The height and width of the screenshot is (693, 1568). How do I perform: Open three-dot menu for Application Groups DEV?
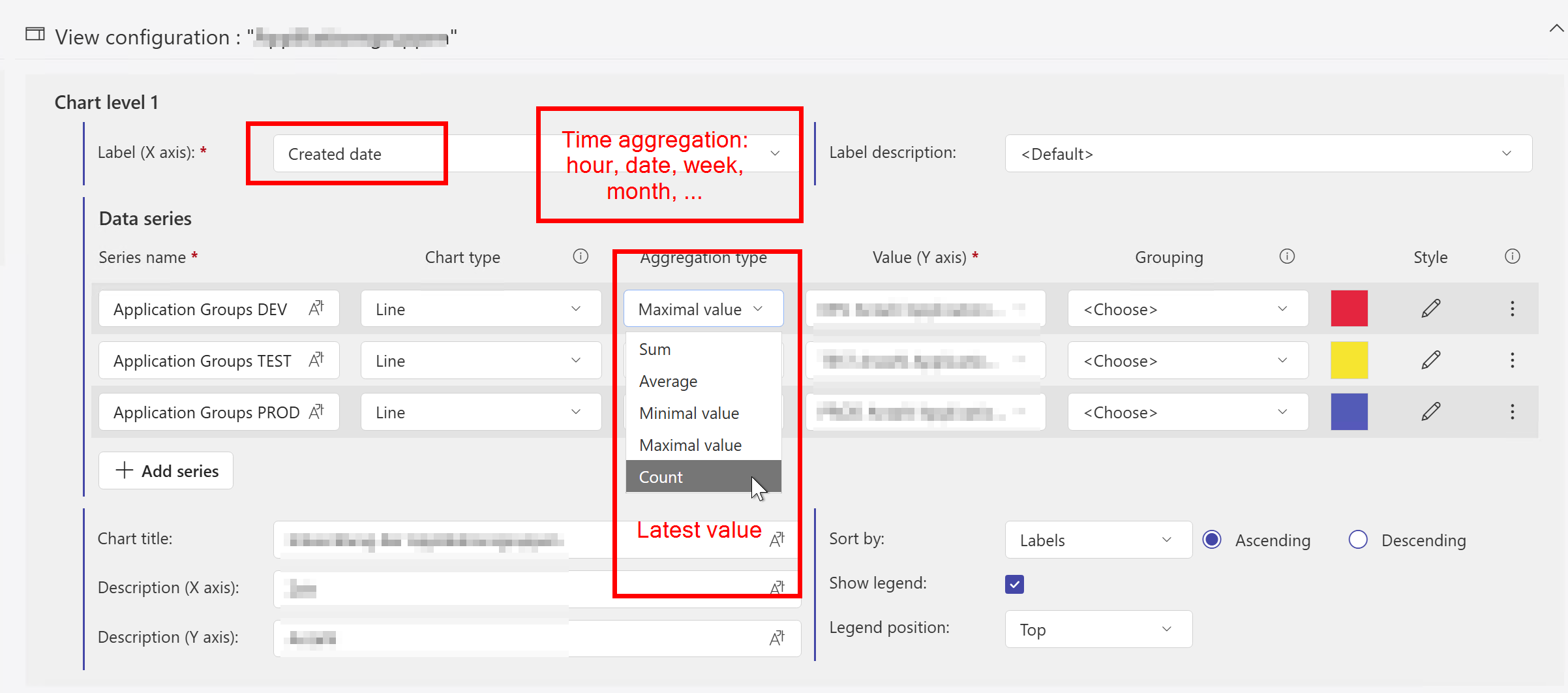point(1512,309)
